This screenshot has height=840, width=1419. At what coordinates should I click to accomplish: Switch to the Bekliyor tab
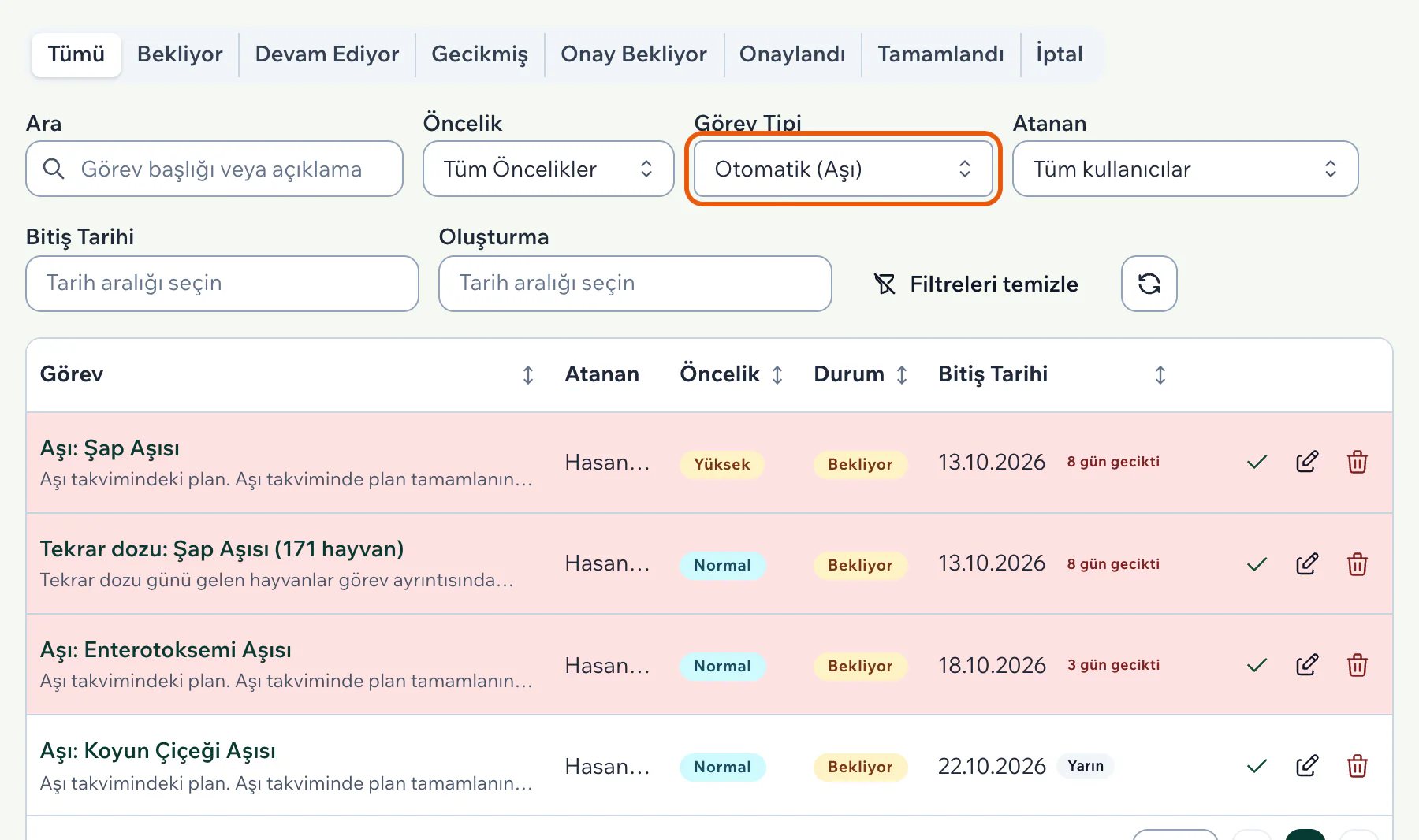pos(180,54)
